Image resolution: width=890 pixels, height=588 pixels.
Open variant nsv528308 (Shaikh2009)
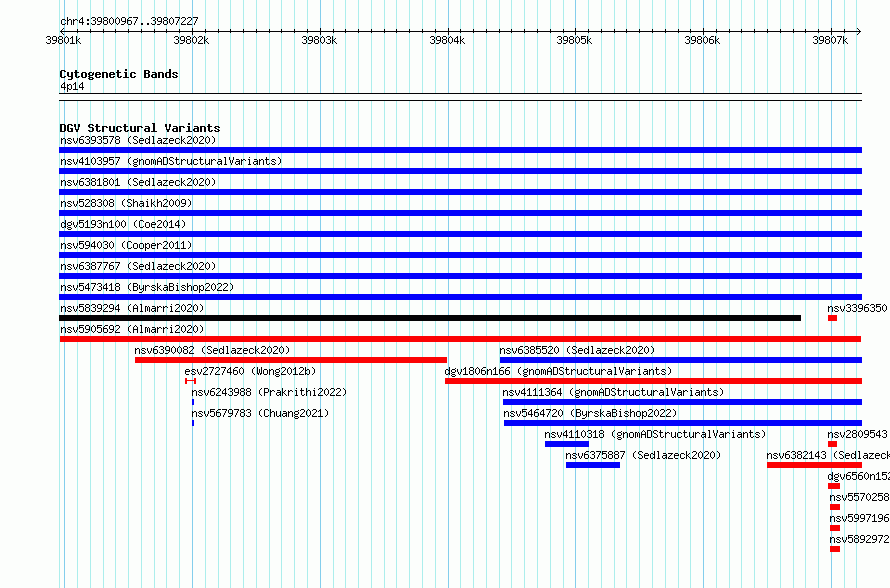(126, 203)
